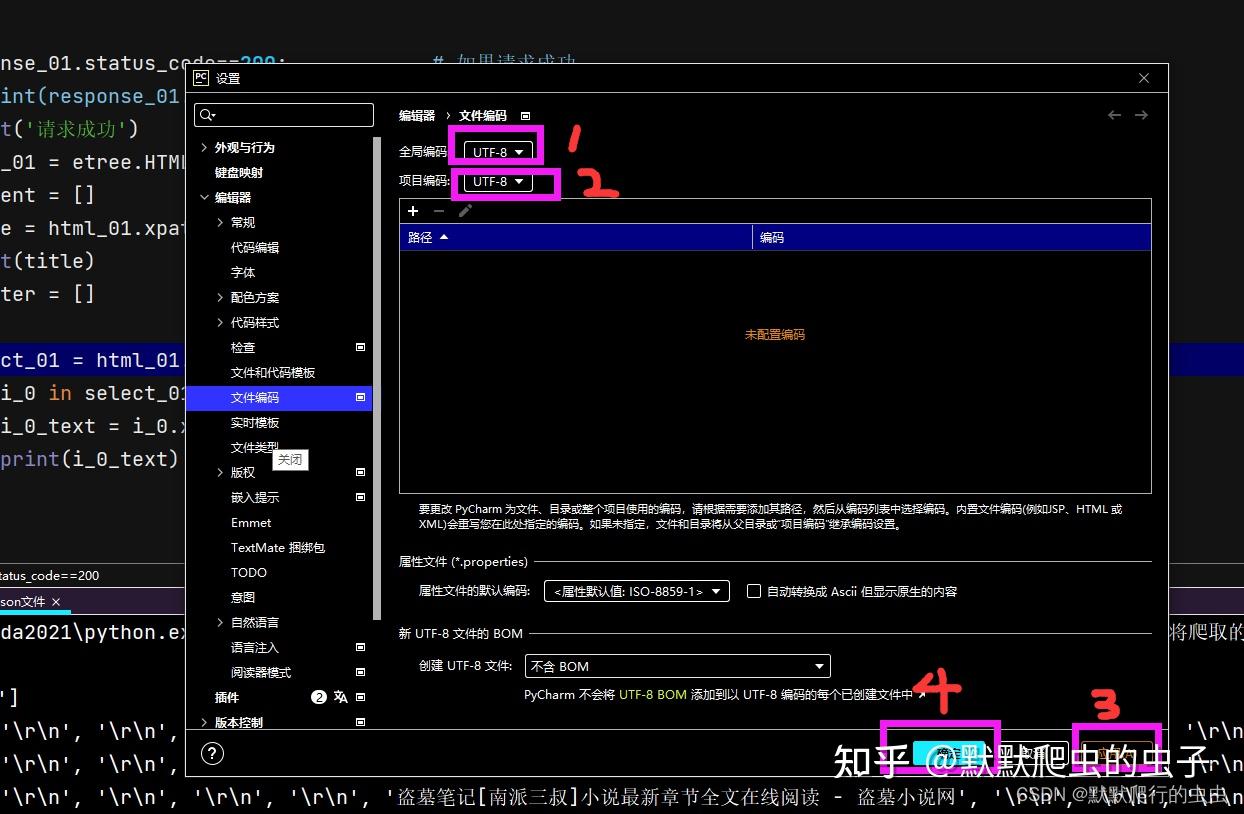Select 编辑器 in the breadcrumb path
The image size is (1244, 814).
415,115
